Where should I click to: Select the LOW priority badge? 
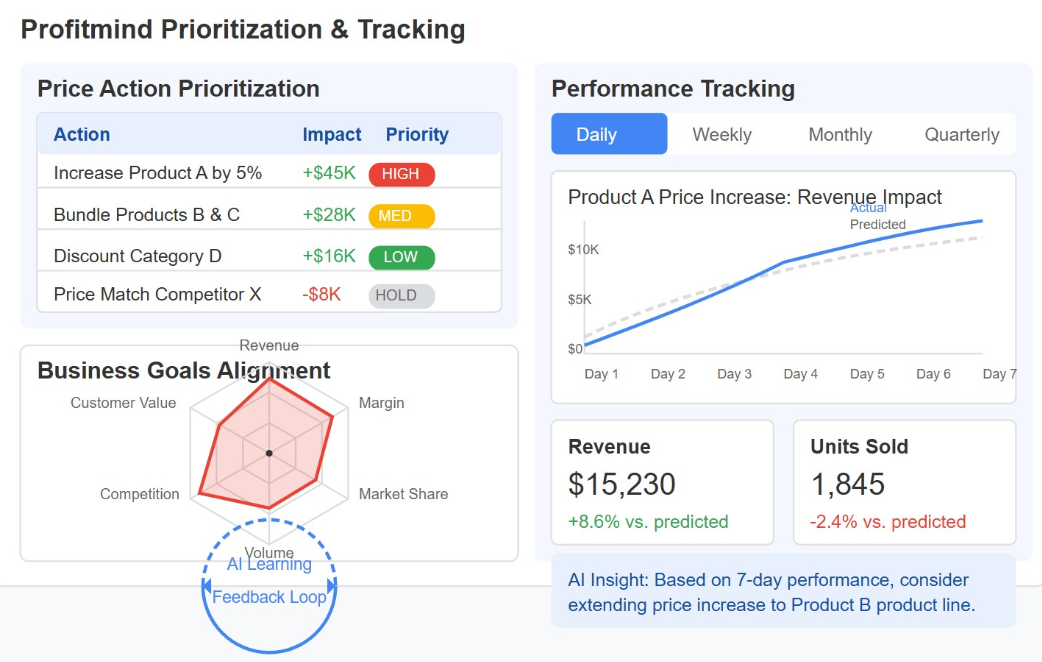pyautogui.click(x=401, y=257)
